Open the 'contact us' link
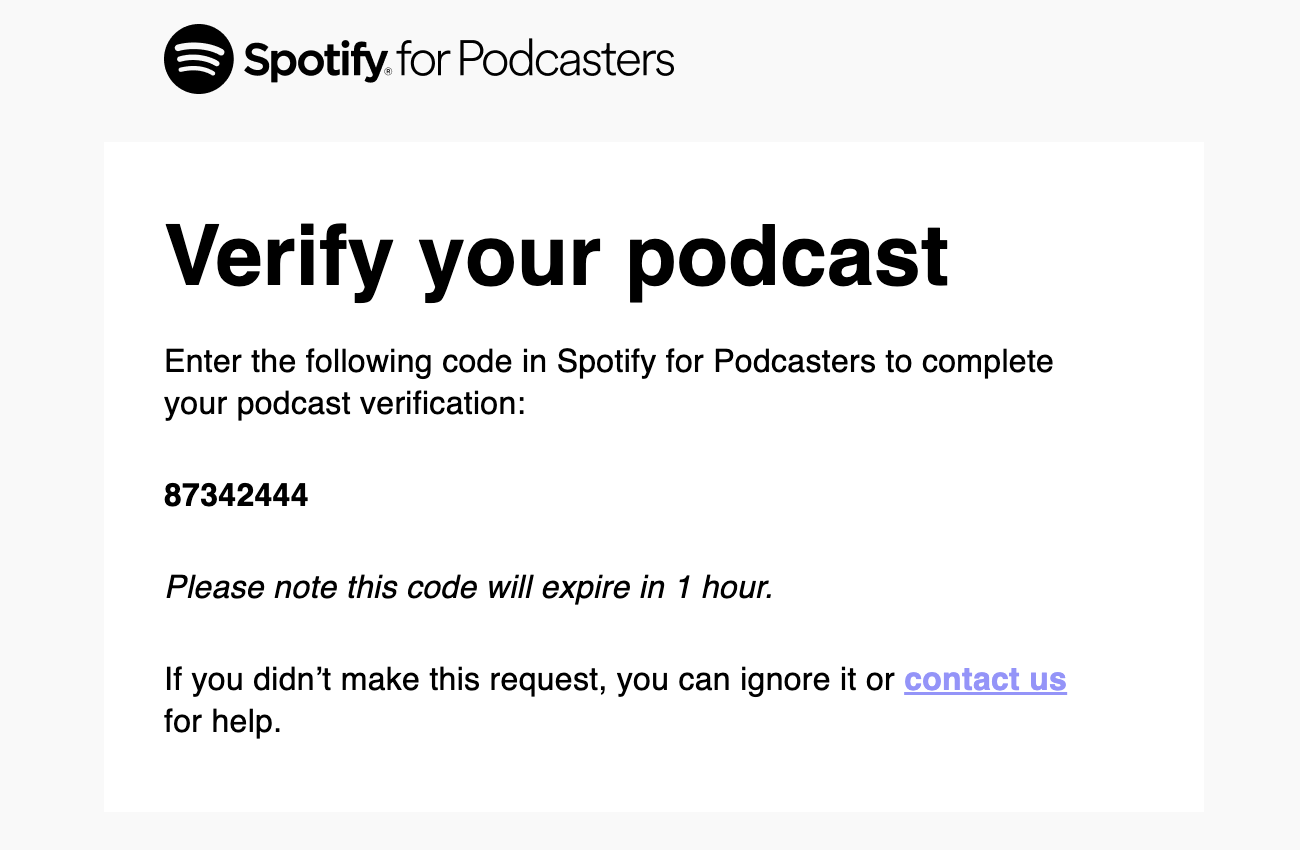 point(985,680)
